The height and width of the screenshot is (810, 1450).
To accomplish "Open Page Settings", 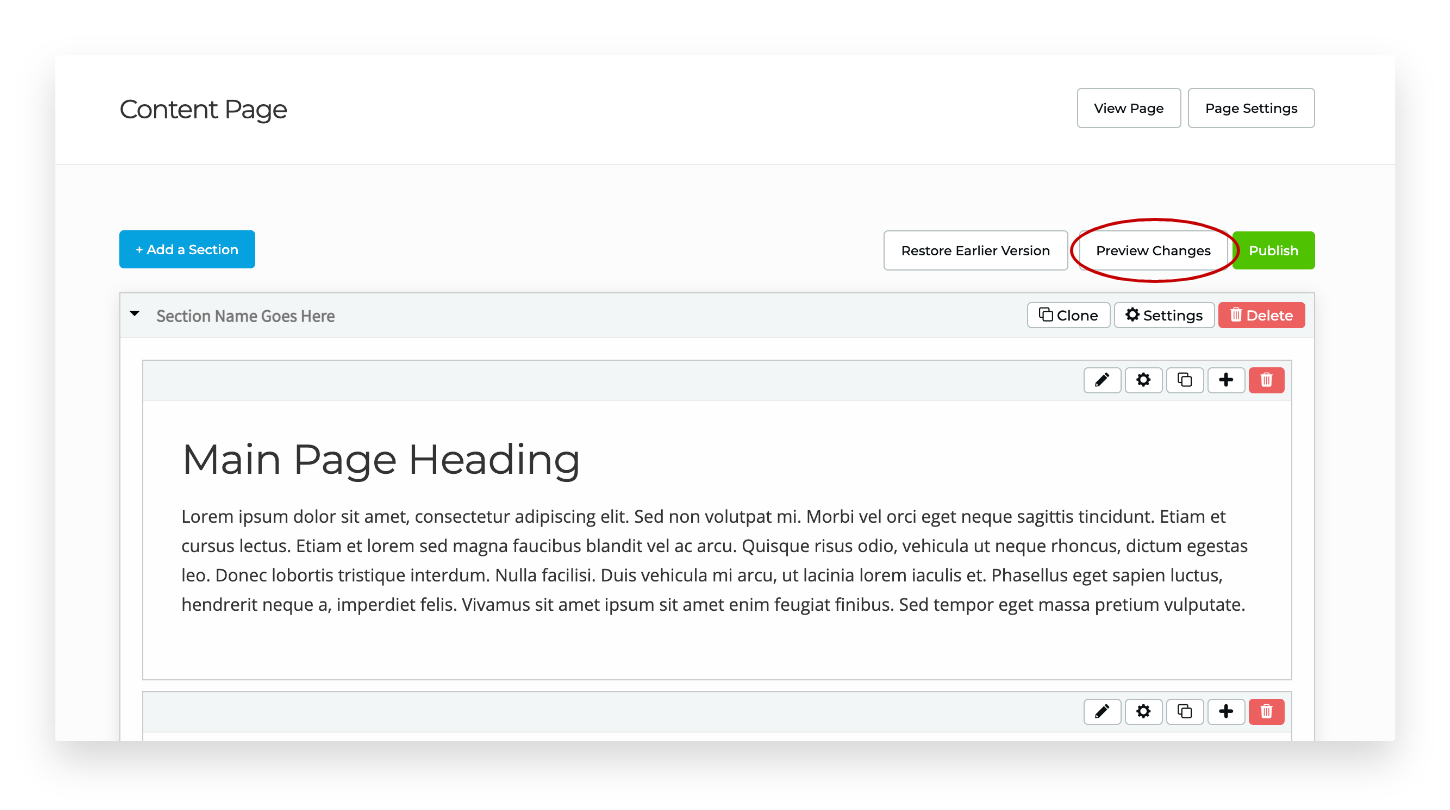I will pyautogui.click(x=1250, y=107).
